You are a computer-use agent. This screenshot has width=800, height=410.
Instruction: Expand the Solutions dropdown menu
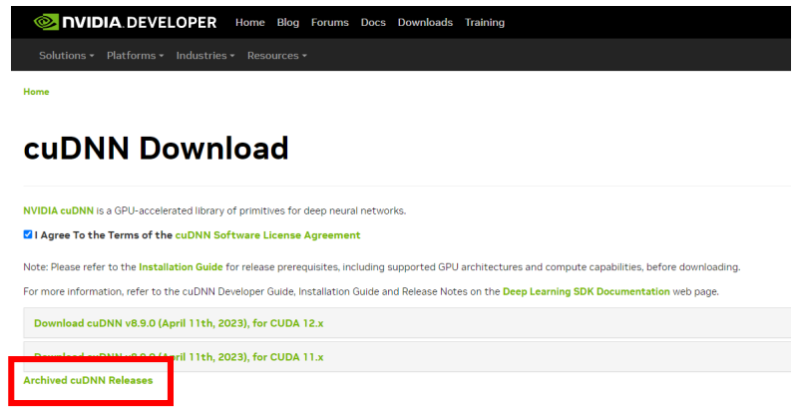click(67, 55)
